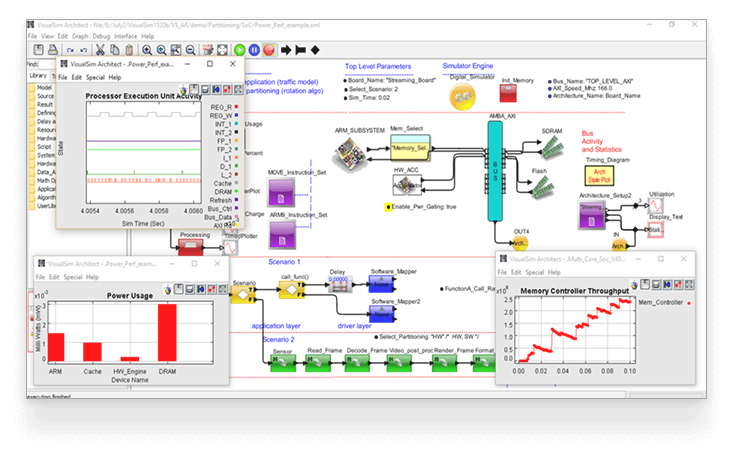
Task: Stop the simulation with the red button
Action: 269,48
